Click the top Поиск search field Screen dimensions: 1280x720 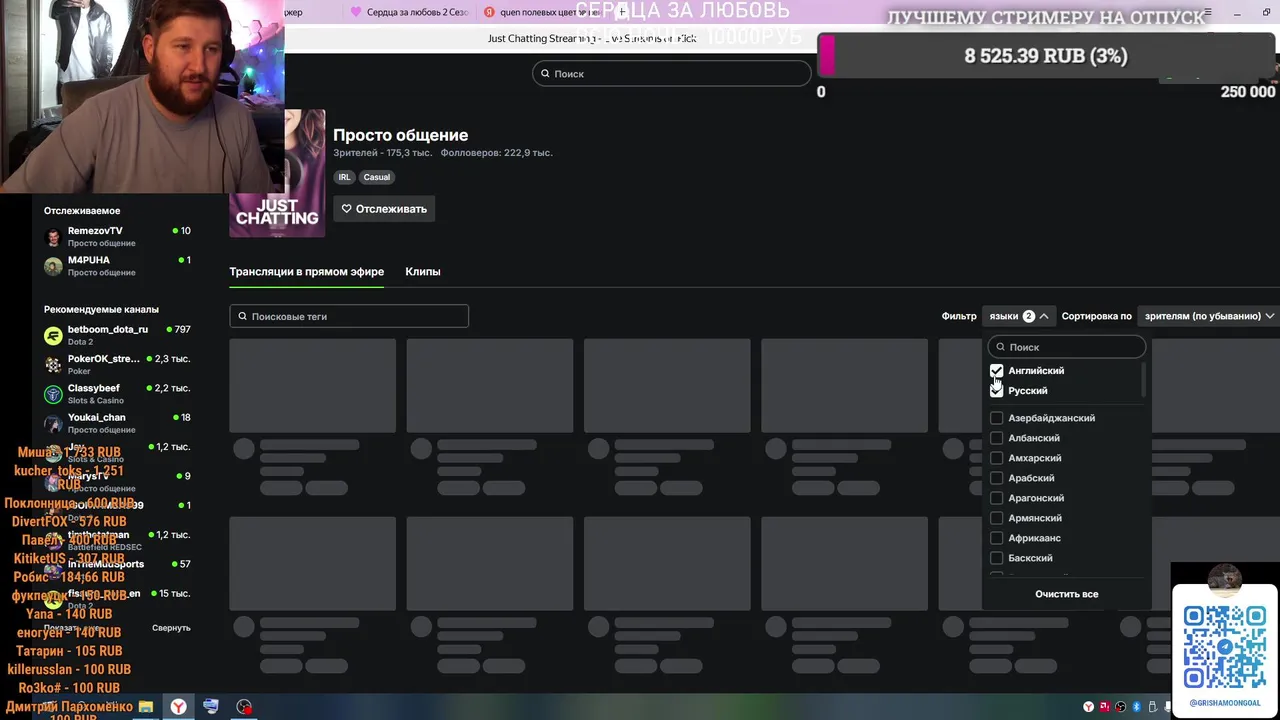click(672, 73)
